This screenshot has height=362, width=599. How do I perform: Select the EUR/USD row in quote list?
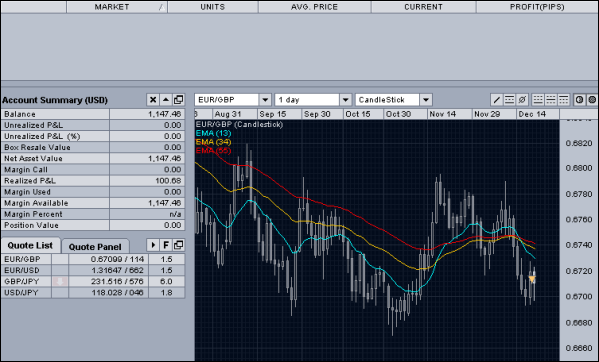coord(93,270)
